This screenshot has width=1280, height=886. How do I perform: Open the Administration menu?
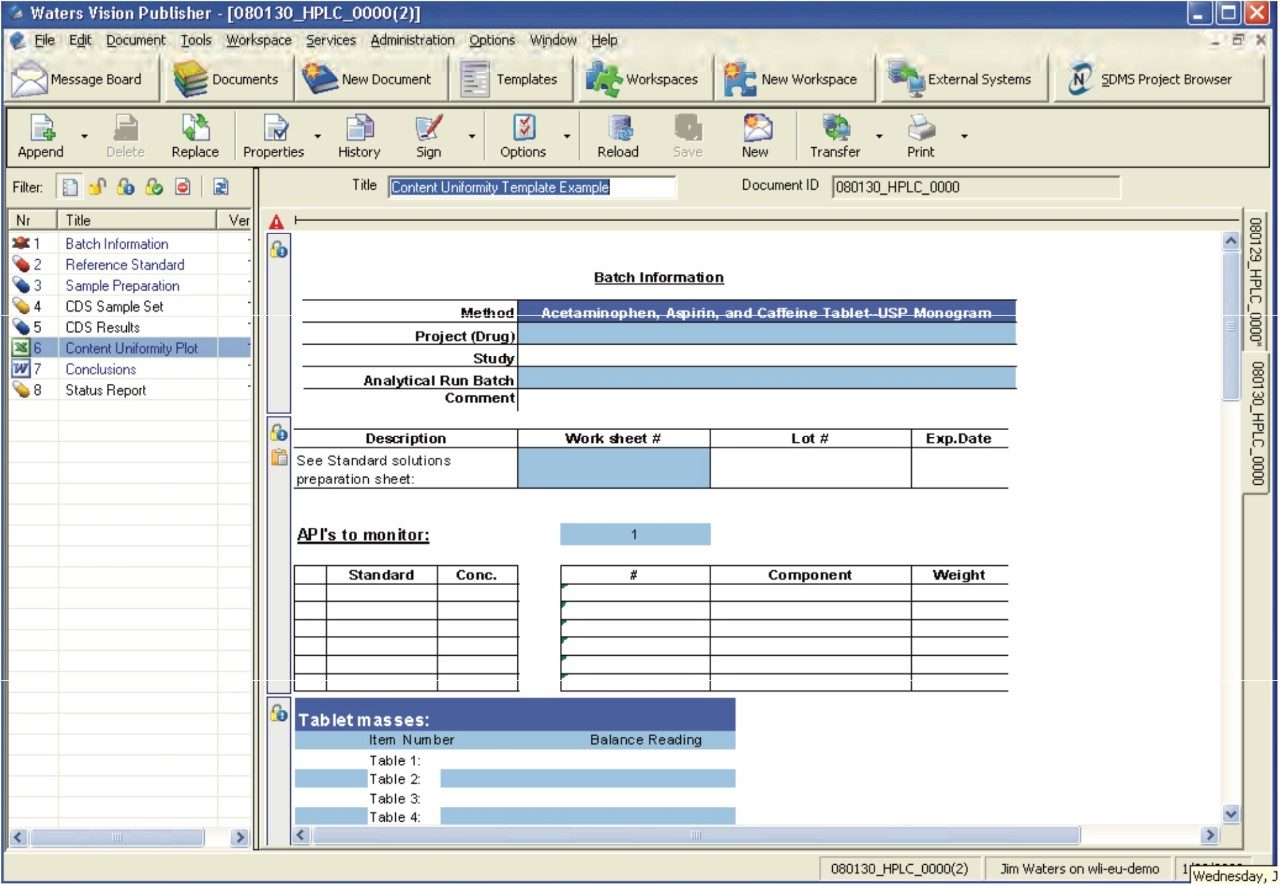(412, 41)
